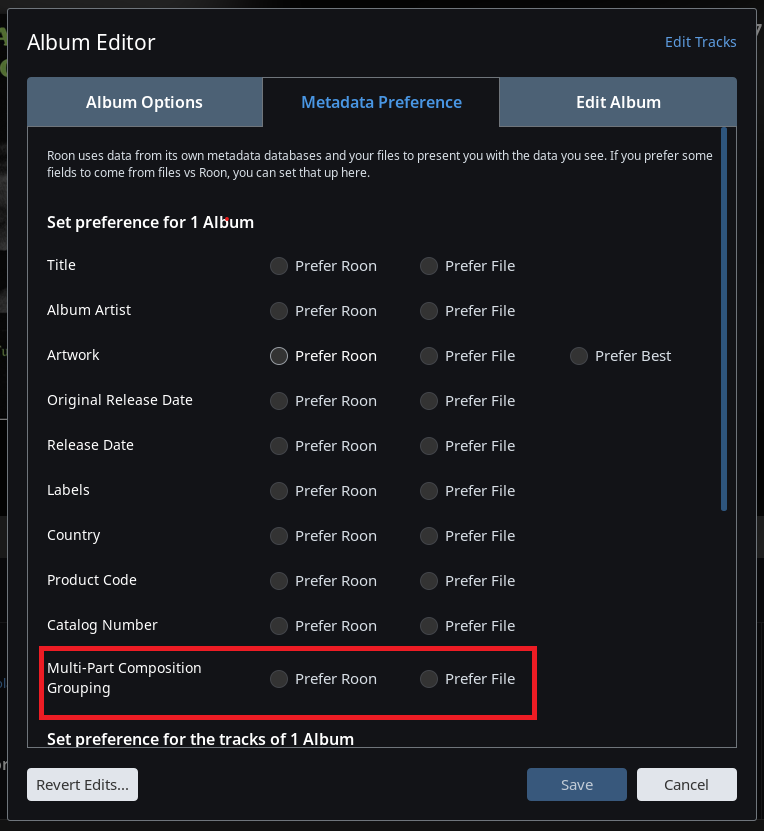Click the vertical scrollbar in preferences

724,320
